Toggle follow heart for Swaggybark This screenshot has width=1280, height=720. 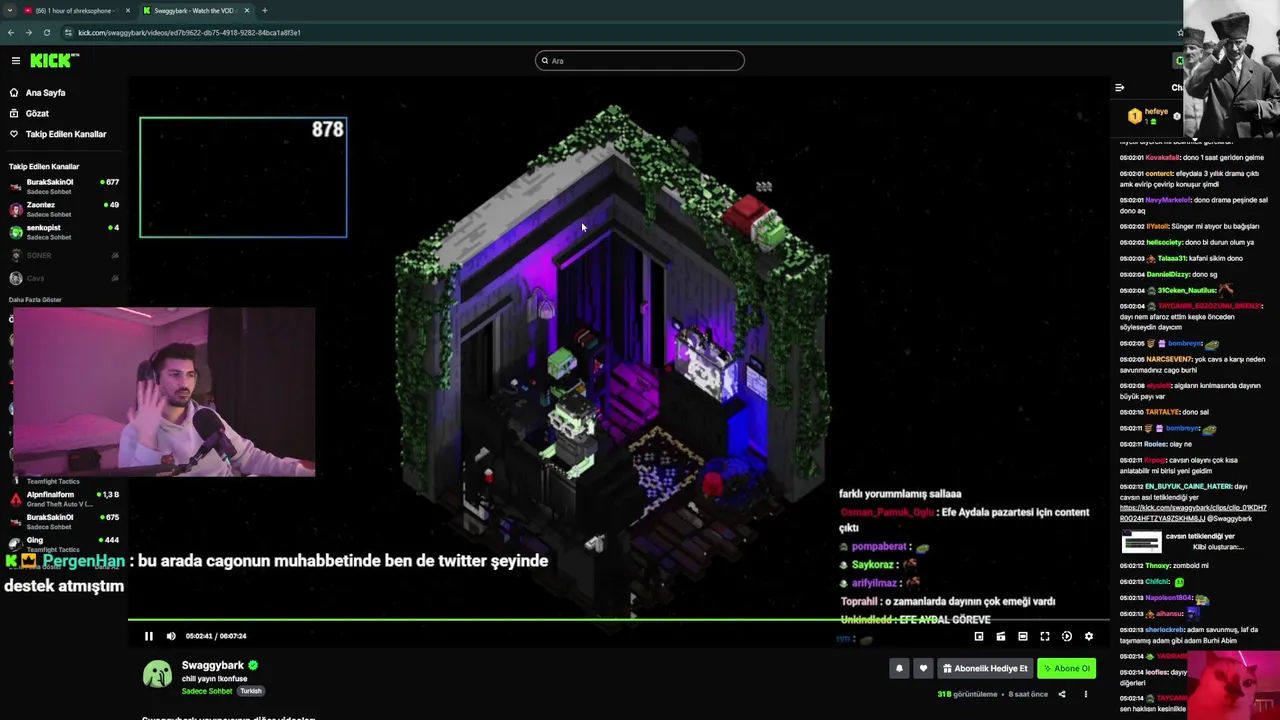[x=923, y=668]
